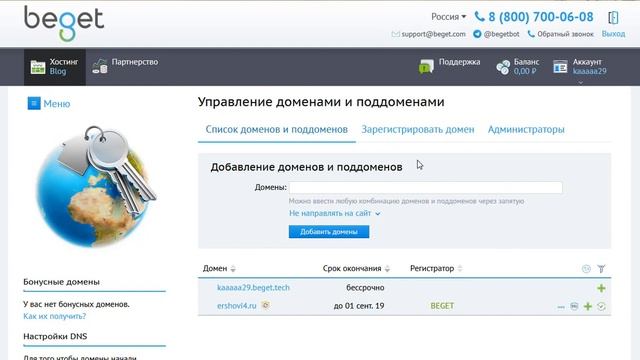Sort the table by Срок окончания column
640x360 pixels.
point(356,268)
